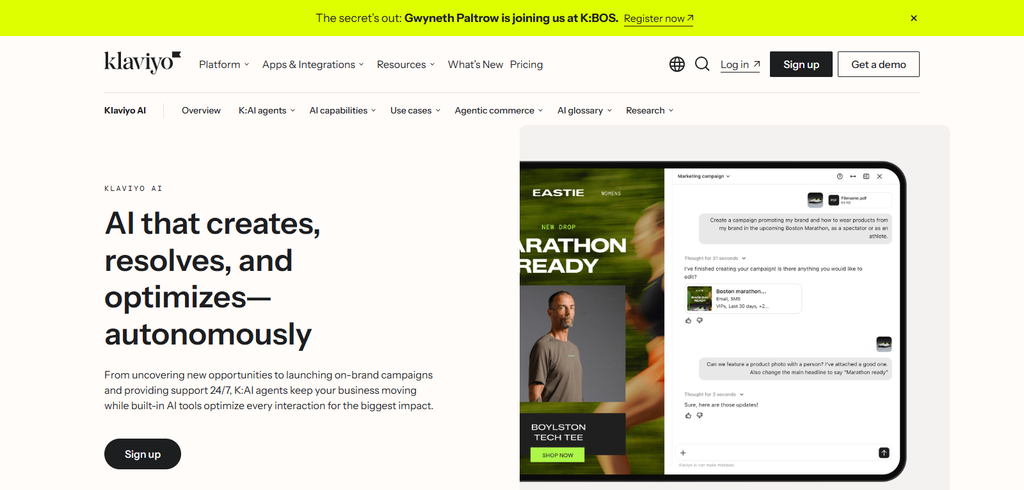1024x490 pixels.
Task: Expand AI capabilities submenu
Action: pos(342,110)
